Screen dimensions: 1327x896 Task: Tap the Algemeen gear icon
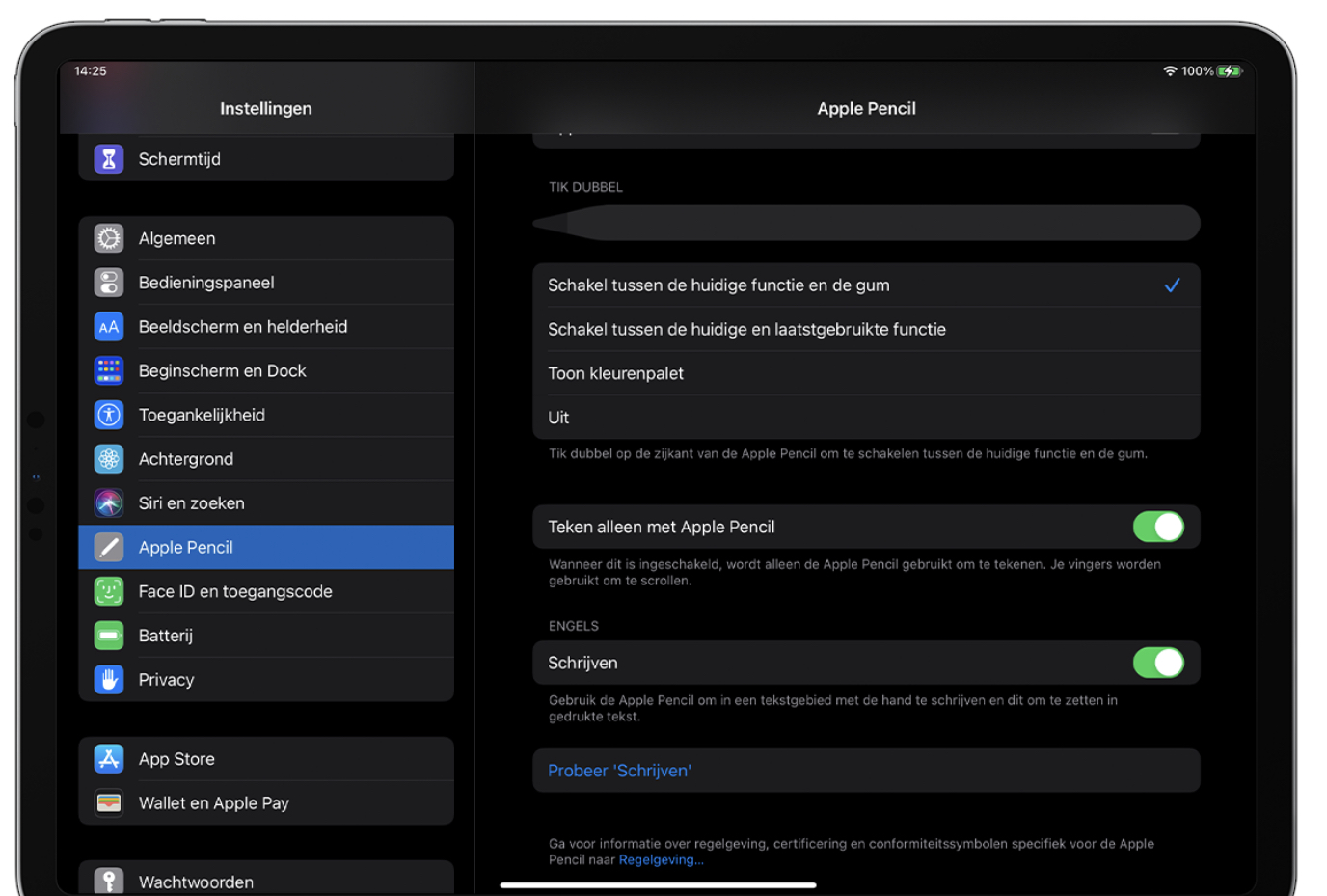109,238
